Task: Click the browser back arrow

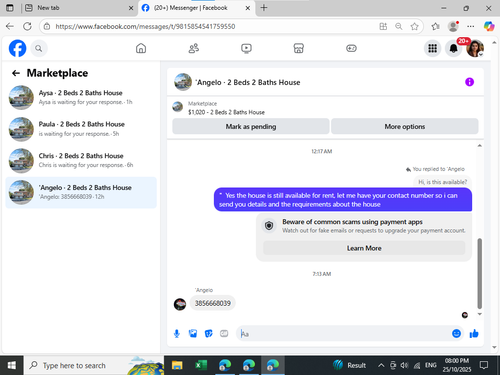Action: click(x=10, y=26)
